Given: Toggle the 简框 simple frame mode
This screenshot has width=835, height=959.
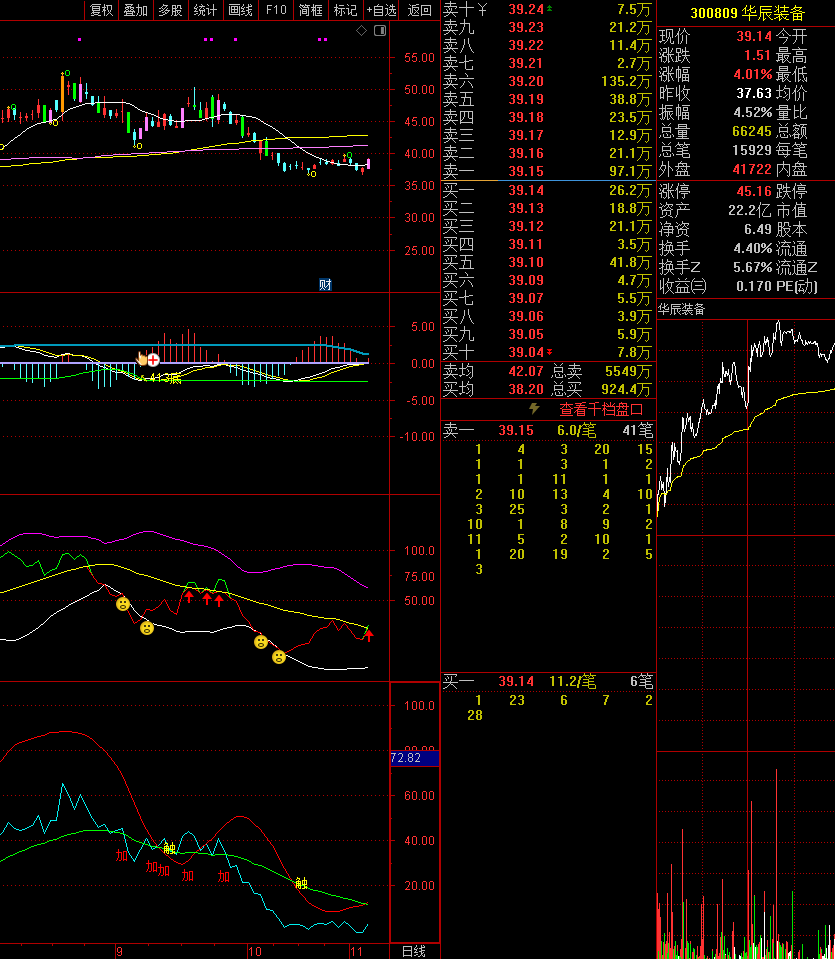Looking at the screenshot, I should (x=311, y=10).
